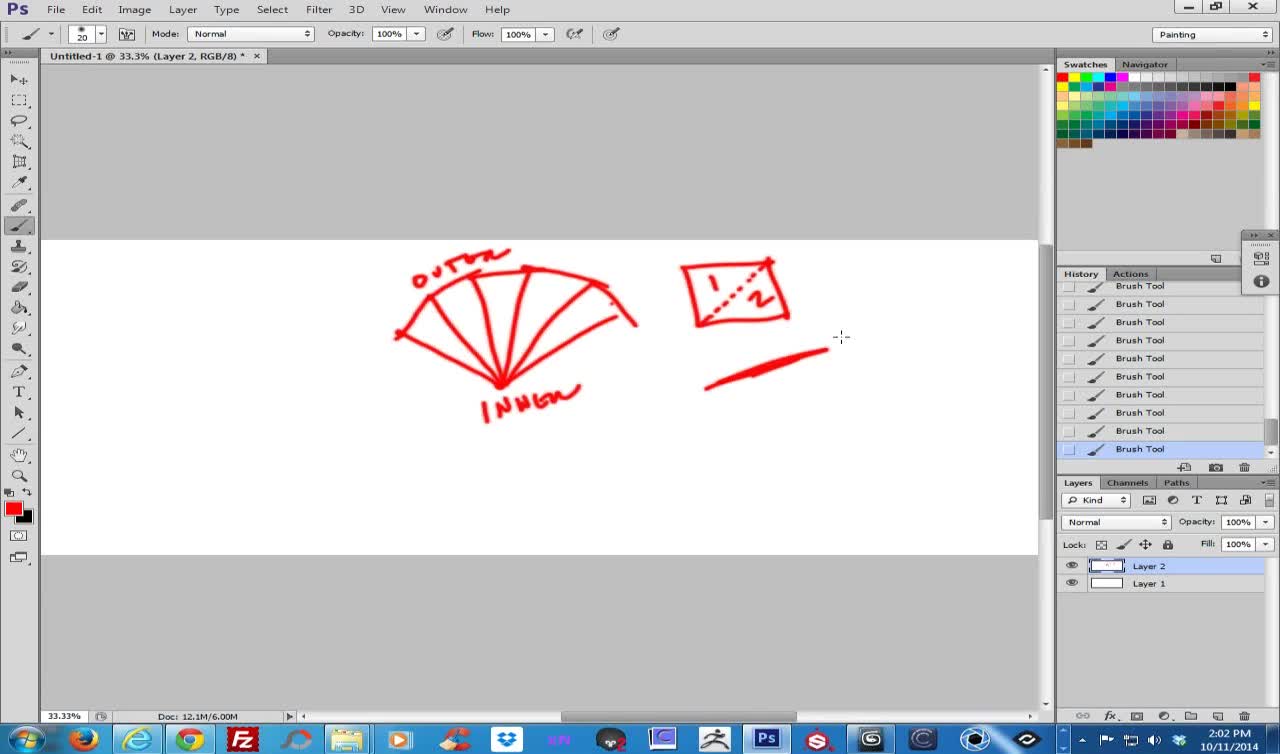Click Layer 2 thumbnail

pyautogui.click(x=1106, y=566)
